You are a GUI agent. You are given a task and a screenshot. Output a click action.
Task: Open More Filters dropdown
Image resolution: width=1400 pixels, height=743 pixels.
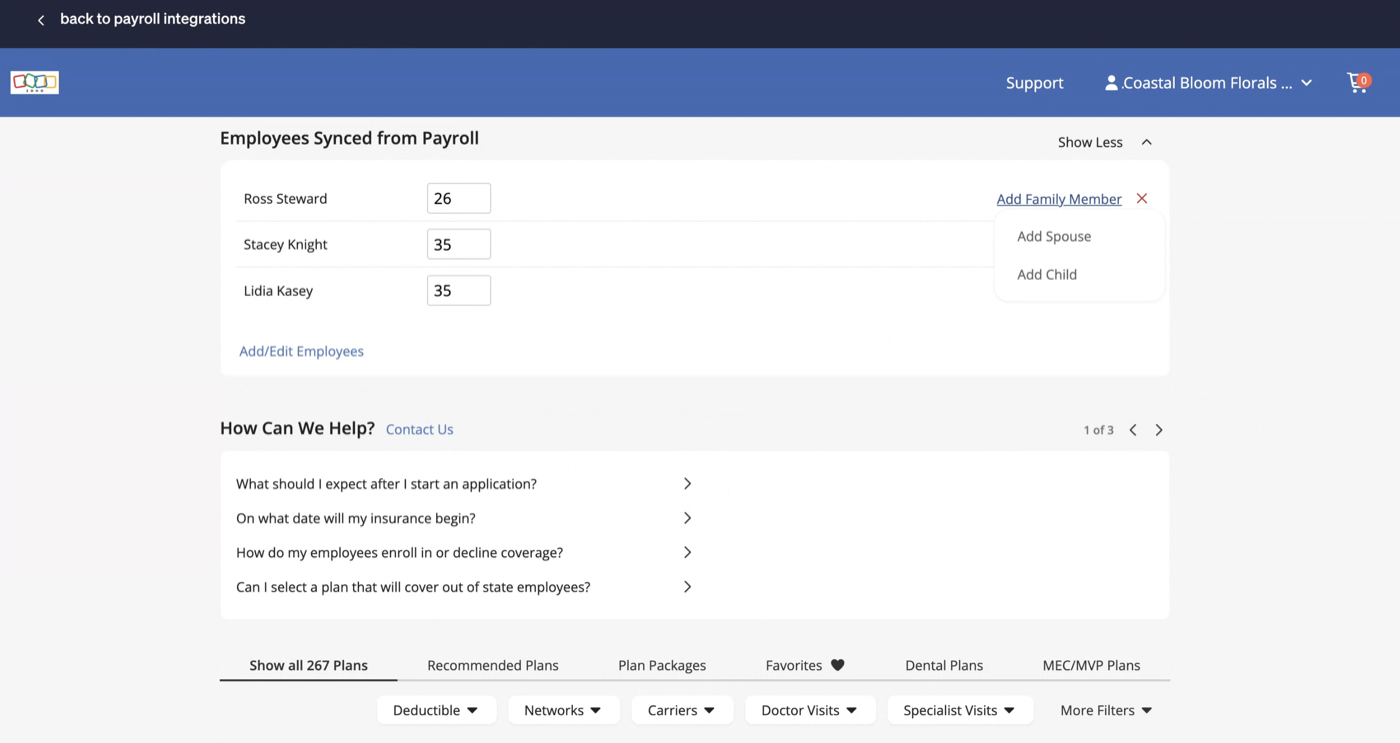click(1106, 710)
